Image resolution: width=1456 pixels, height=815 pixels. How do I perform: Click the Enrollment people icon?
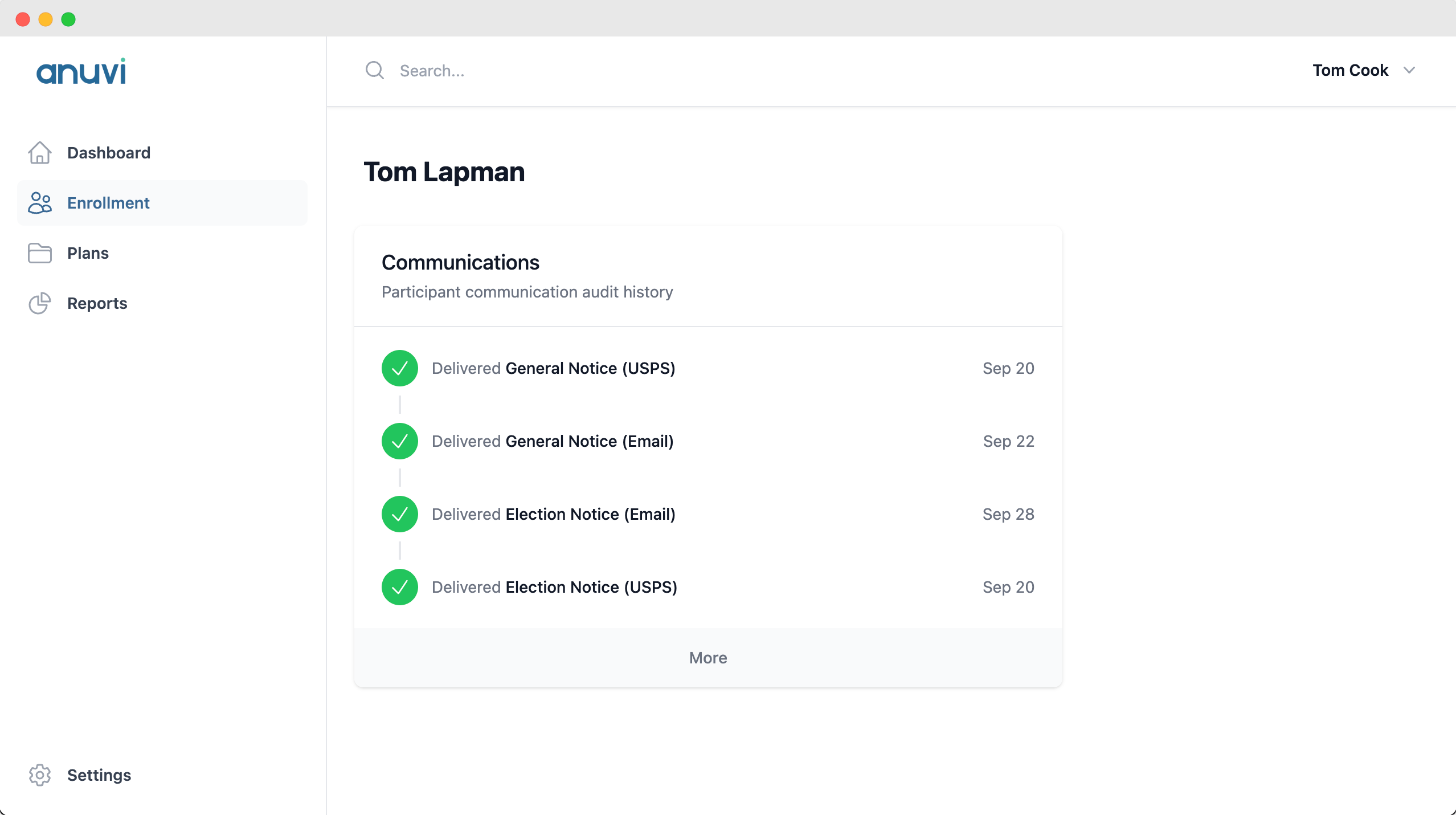pos(40,203)
